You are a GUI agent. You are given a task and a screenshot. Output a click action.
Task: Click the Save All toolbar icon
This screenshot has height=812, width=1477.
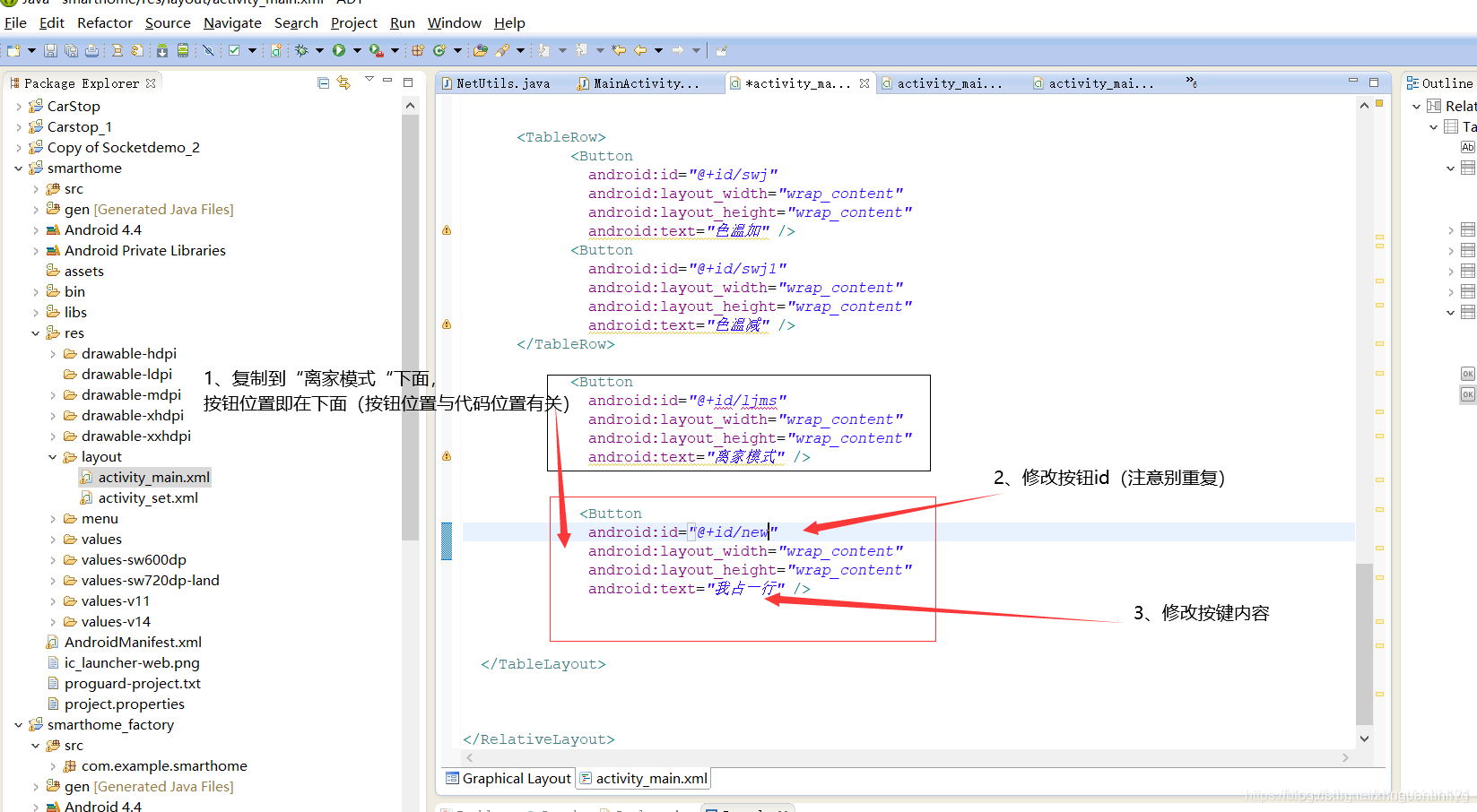tap(71, 50)
